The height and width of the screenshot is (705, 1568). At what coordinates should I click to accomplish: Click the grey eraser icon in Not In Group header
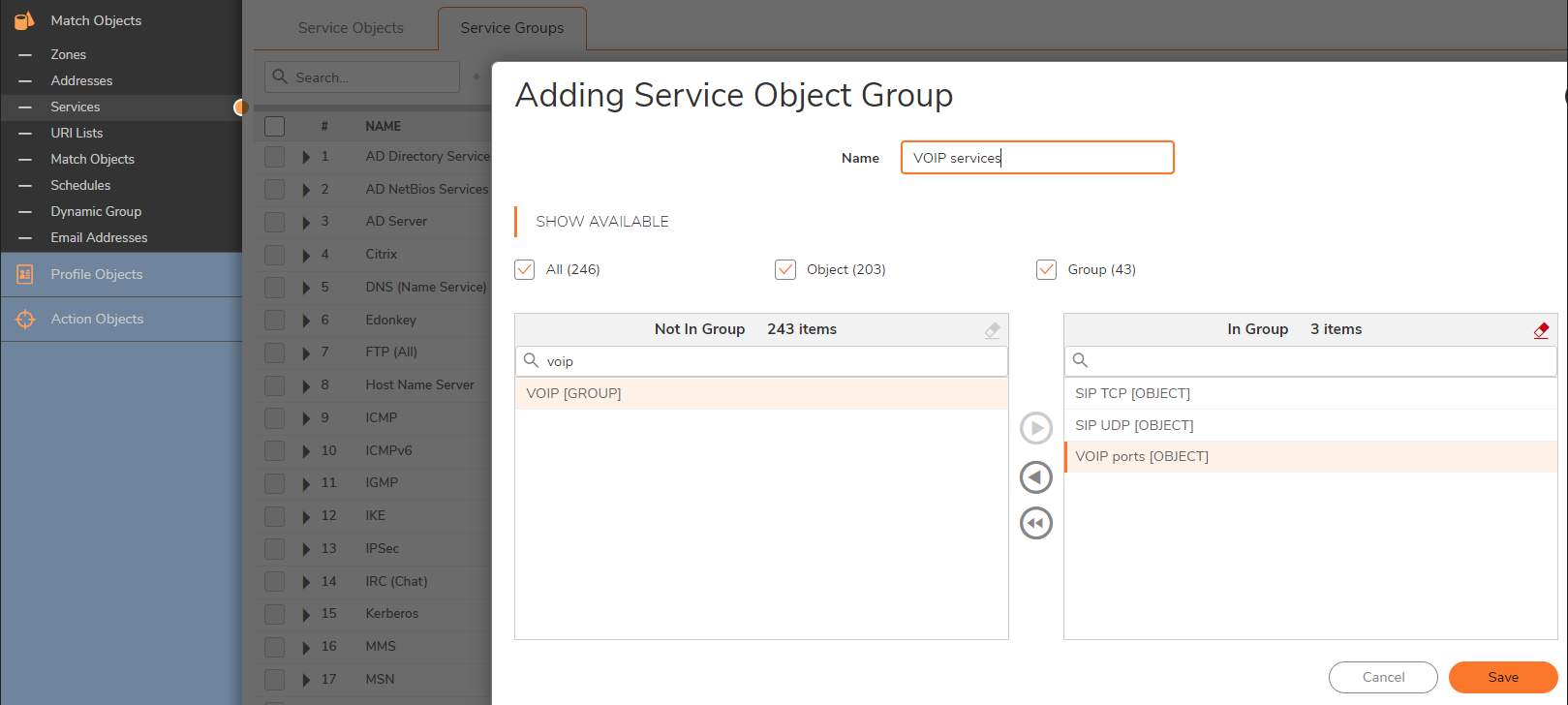pyautogui.click(x=992, y=330)
